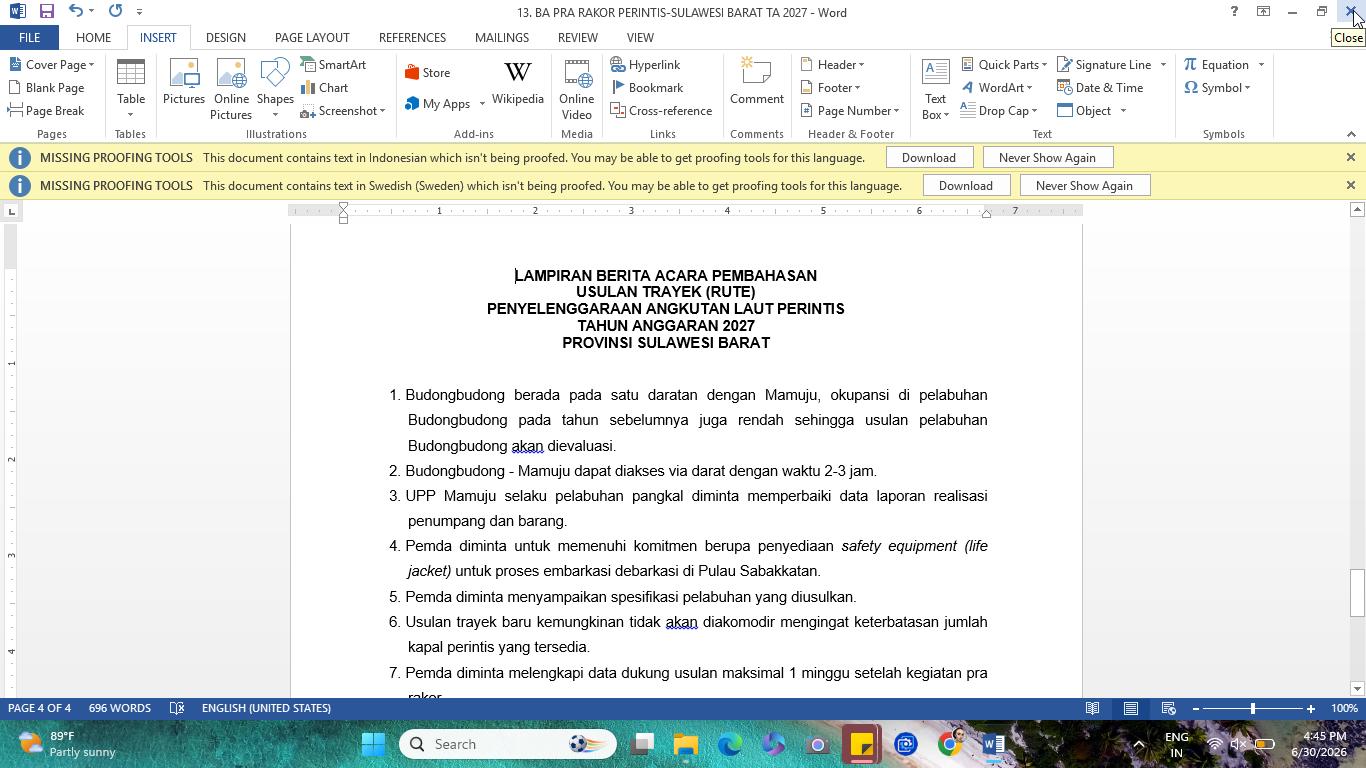
Task: Insert a Signature Line
Action: (x=1104, y=64)
